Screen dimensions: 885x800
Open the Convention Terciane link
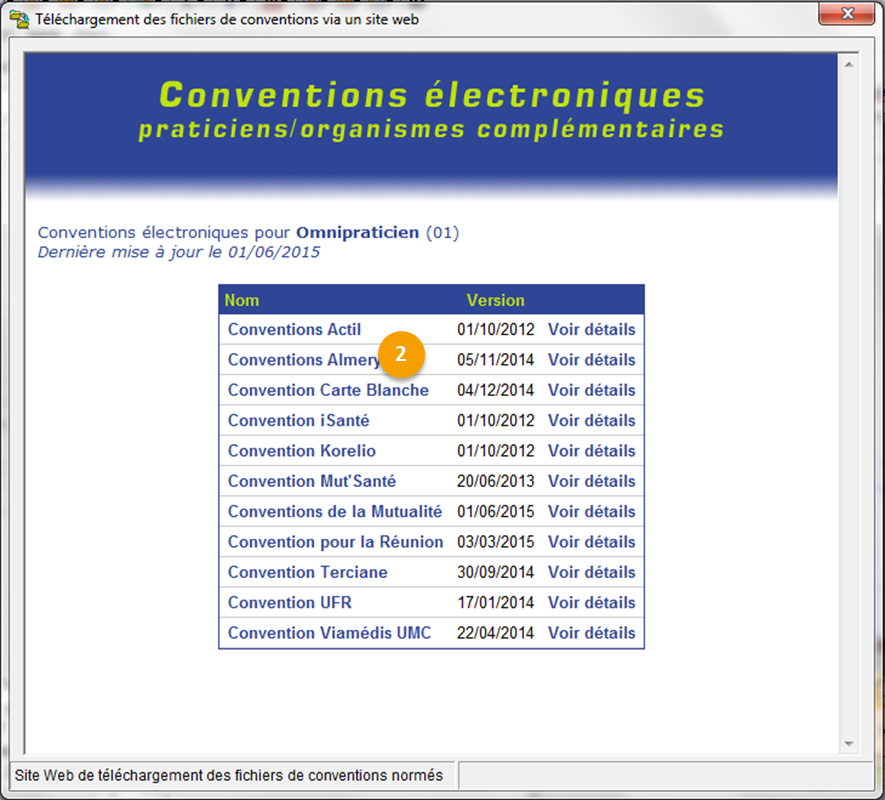(x=308, y=572)
